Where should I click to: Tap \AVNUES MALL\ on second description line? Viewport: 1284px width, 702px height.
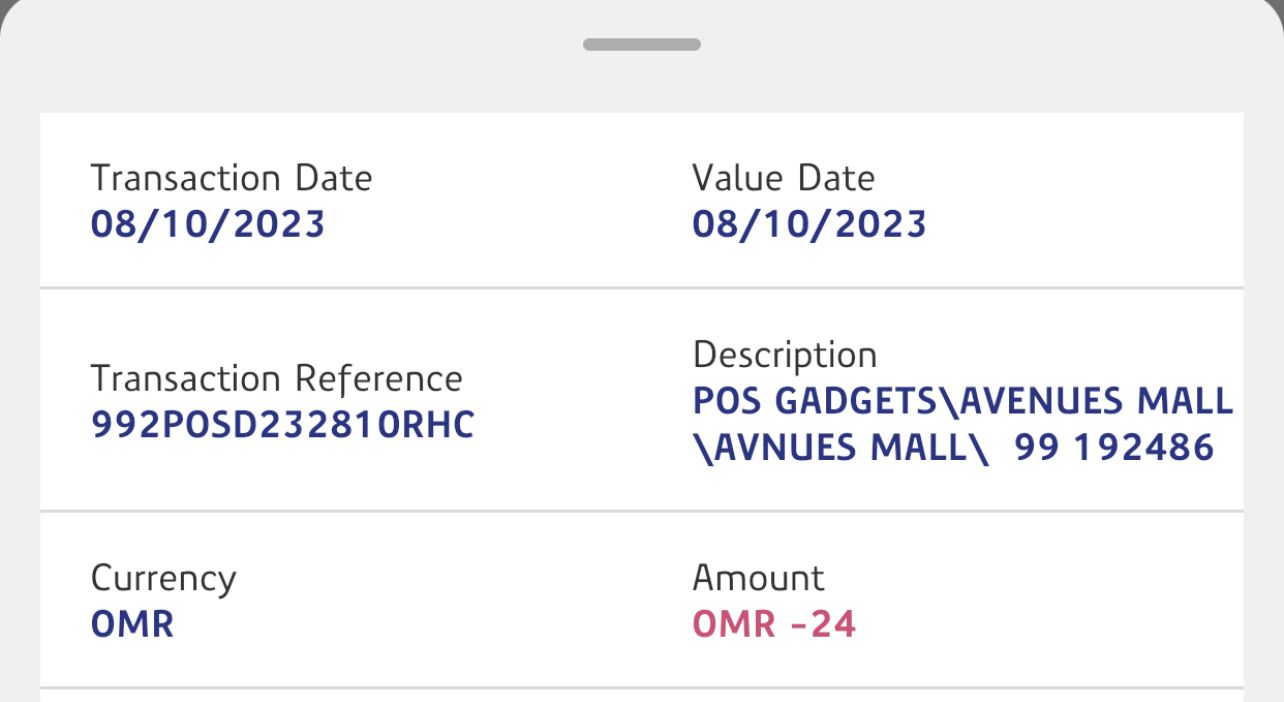pos(841,447)
